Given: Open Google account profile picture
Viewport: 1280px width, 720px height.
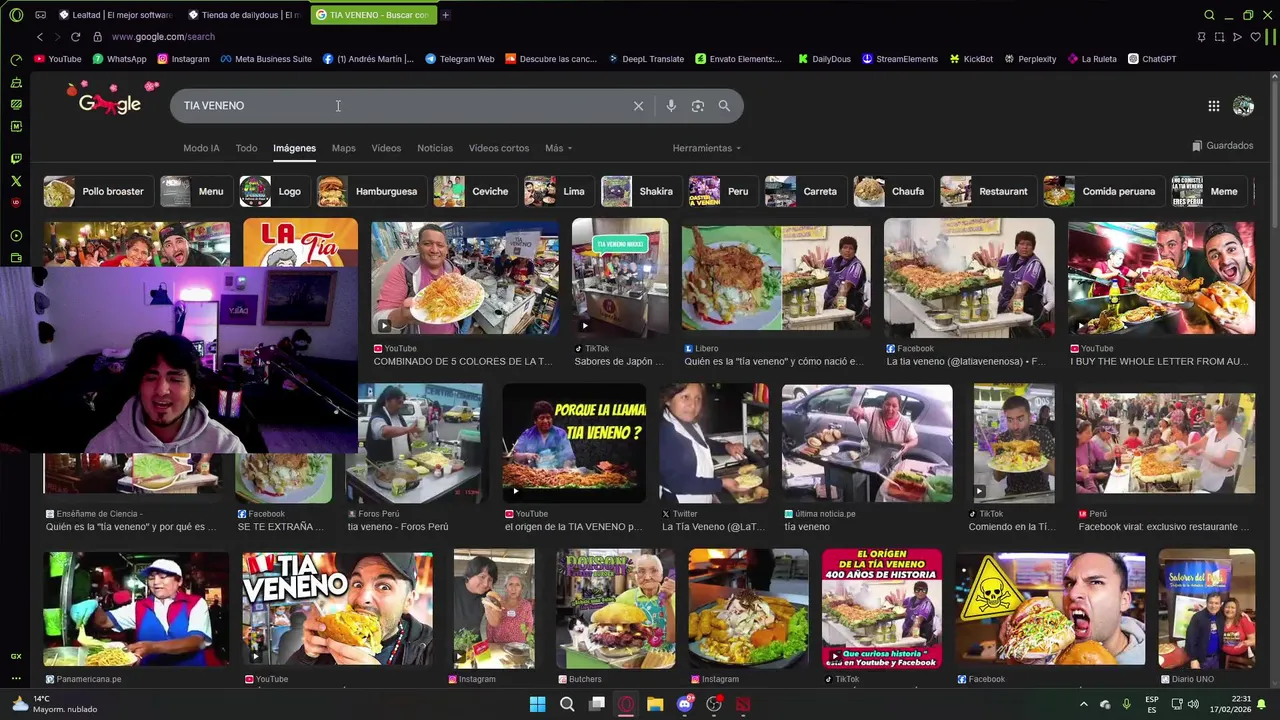Looking at the screenshot, I should click(x=1243, y=106).
